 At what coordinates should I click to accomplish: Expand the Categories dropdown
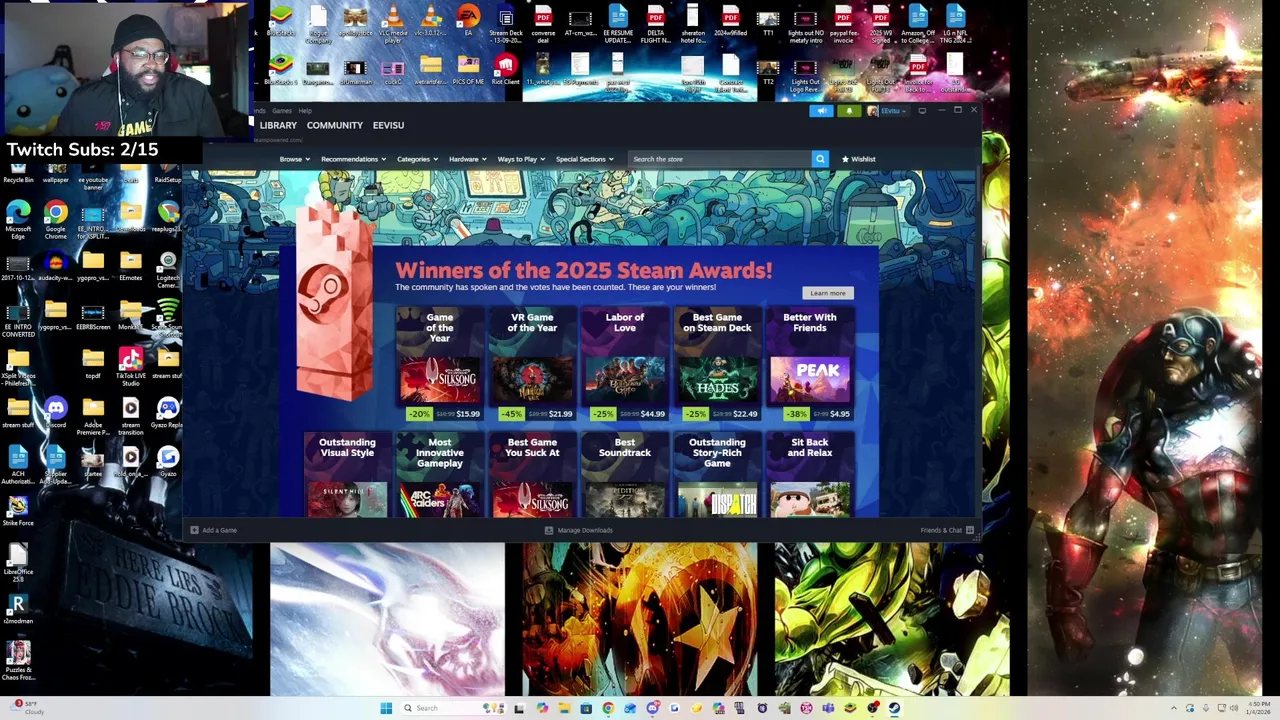tap(416, 159)
